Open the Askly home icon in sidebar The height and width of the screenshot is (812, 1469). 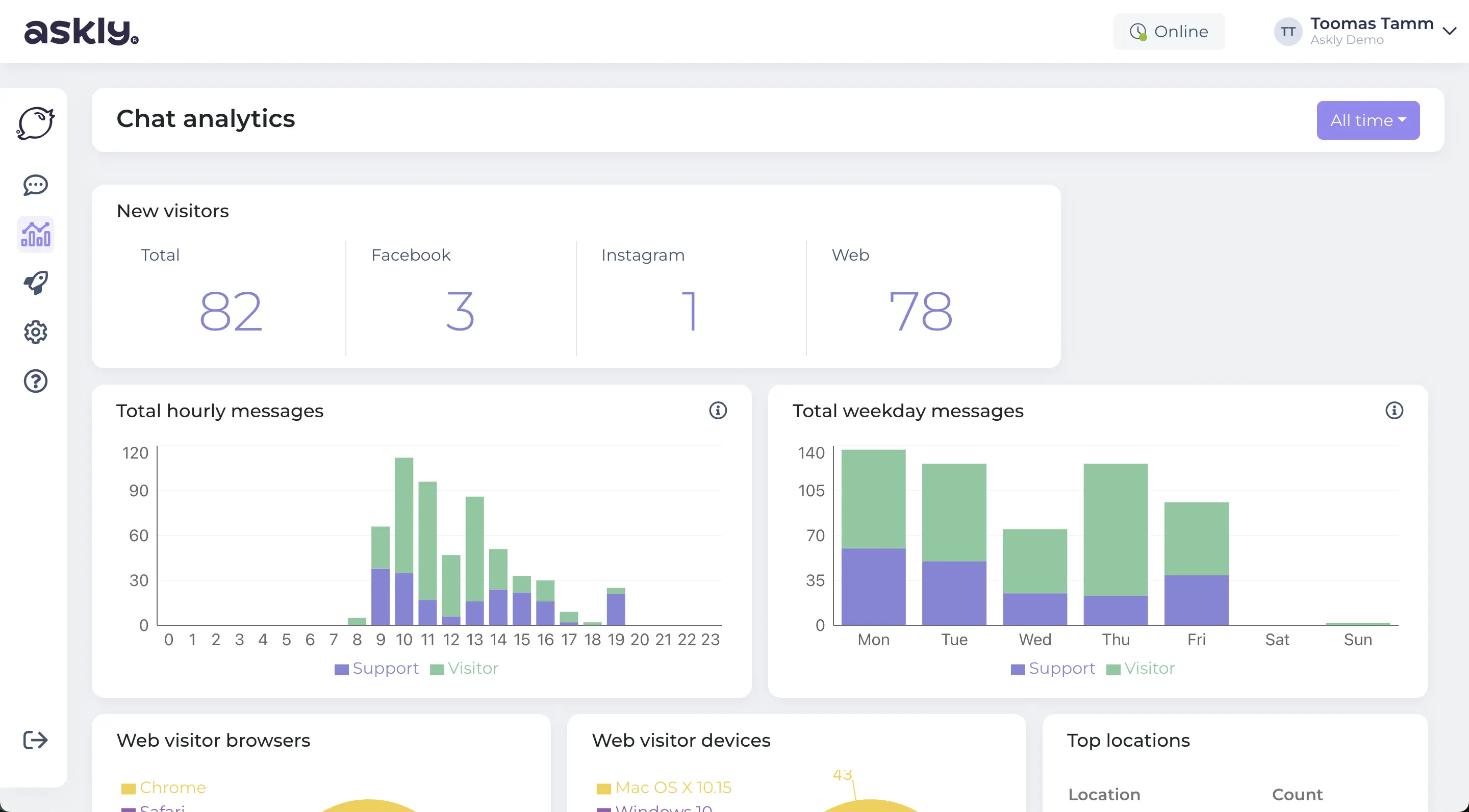pyautogui.click(x=35, y=122)
